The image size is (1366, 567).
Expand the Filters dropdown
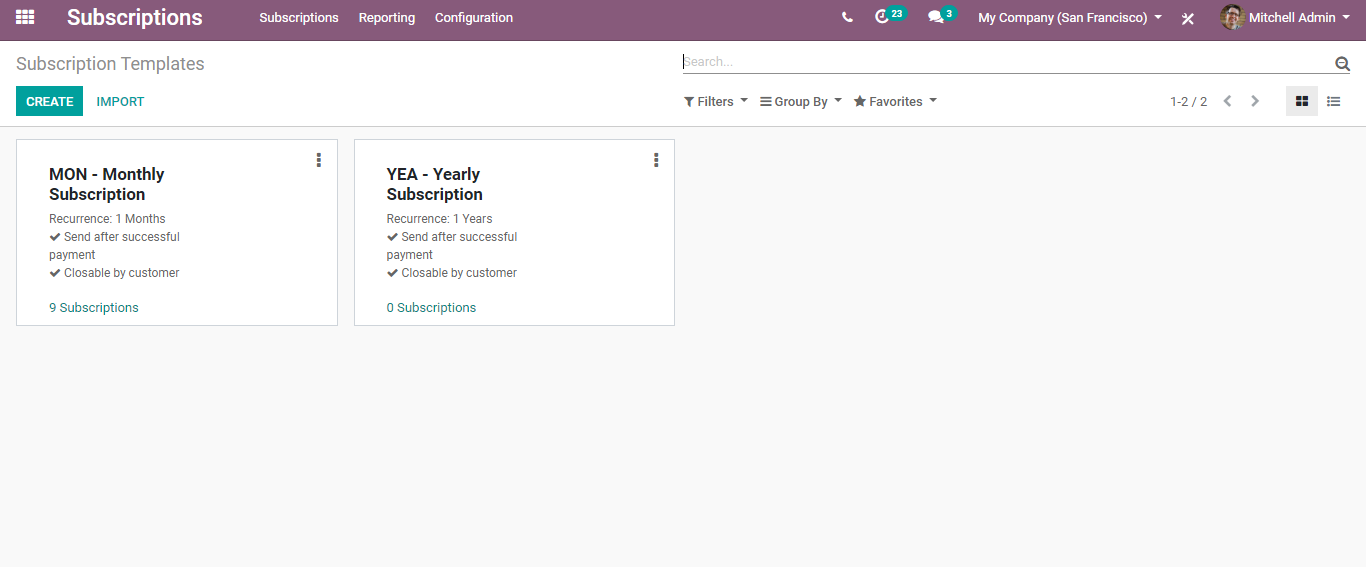(716, 102)
